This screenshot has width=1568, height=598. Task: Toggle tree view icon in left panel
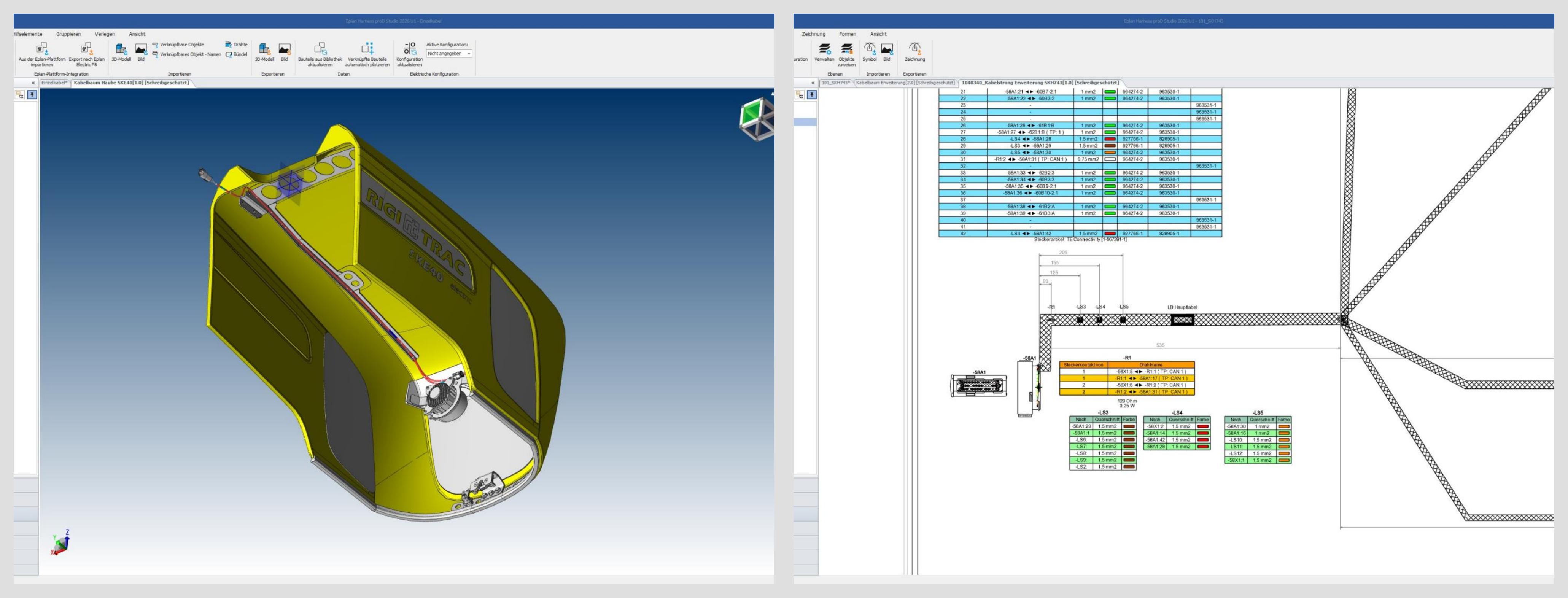point(20,95)
